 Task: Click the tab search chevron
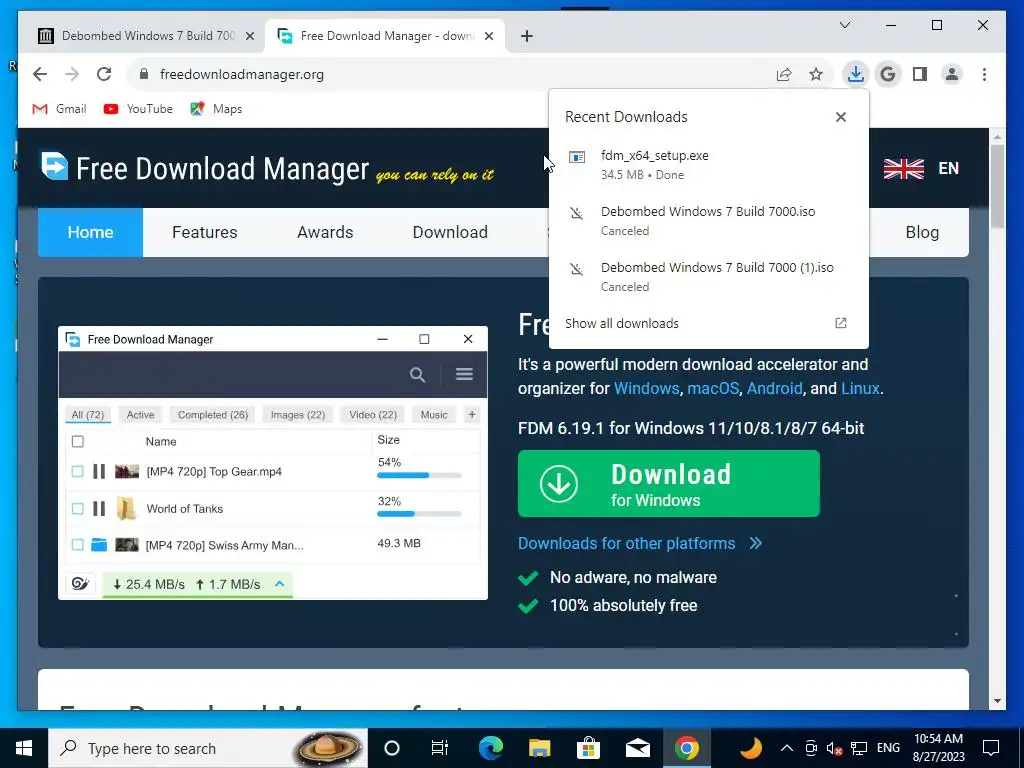[844, 25]
